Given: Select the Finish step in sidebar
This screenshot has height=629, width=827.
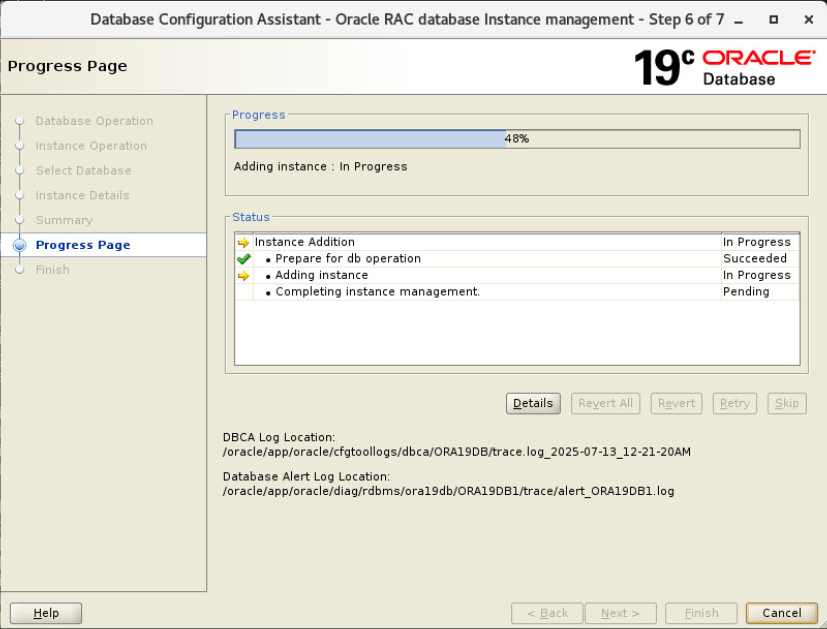Looking at the screenshot, I should pos(52,270).
